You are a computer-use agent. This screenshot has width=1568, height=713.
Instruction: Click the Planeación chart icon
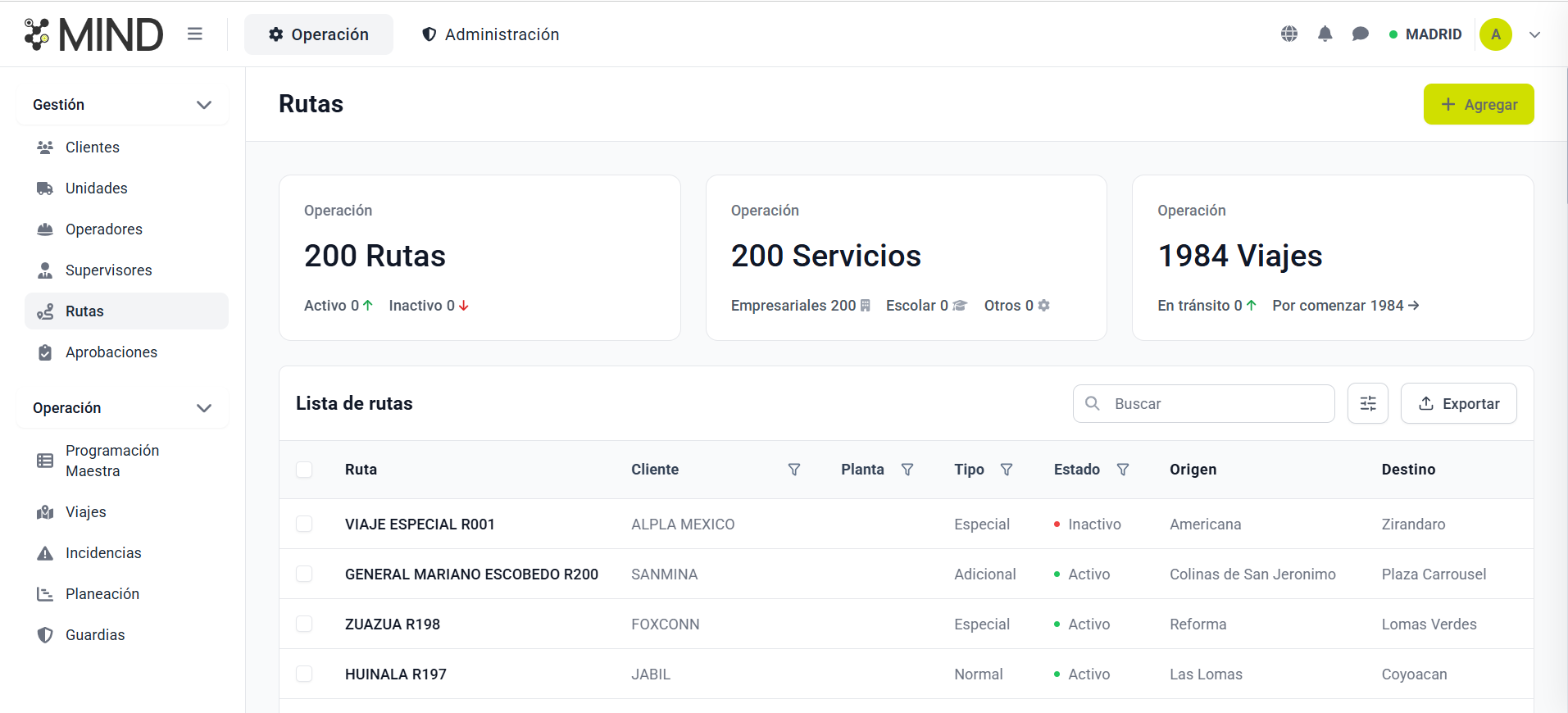(x=45, y=594)
